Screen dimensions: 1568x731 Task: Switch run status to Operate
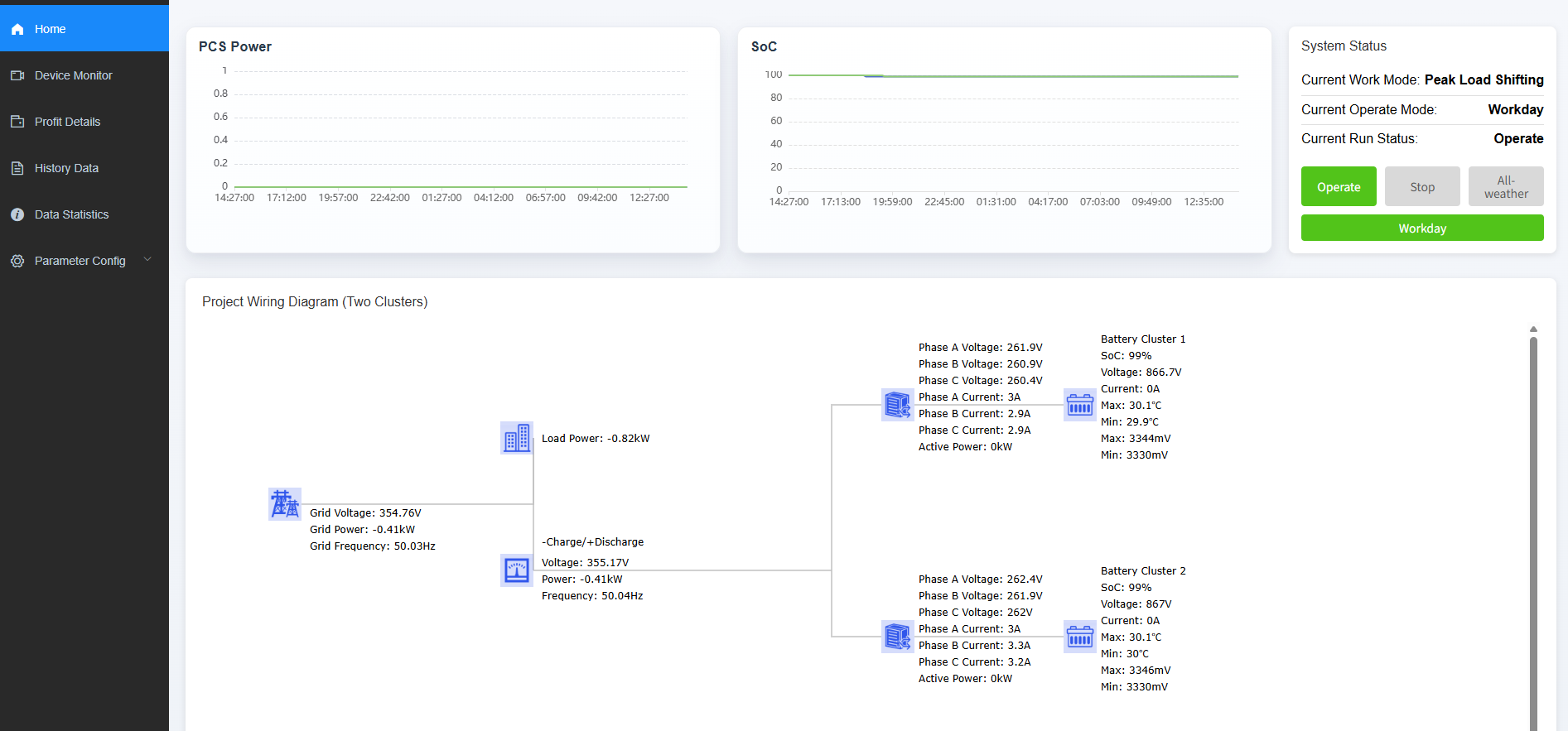[x=1338, y=187]
